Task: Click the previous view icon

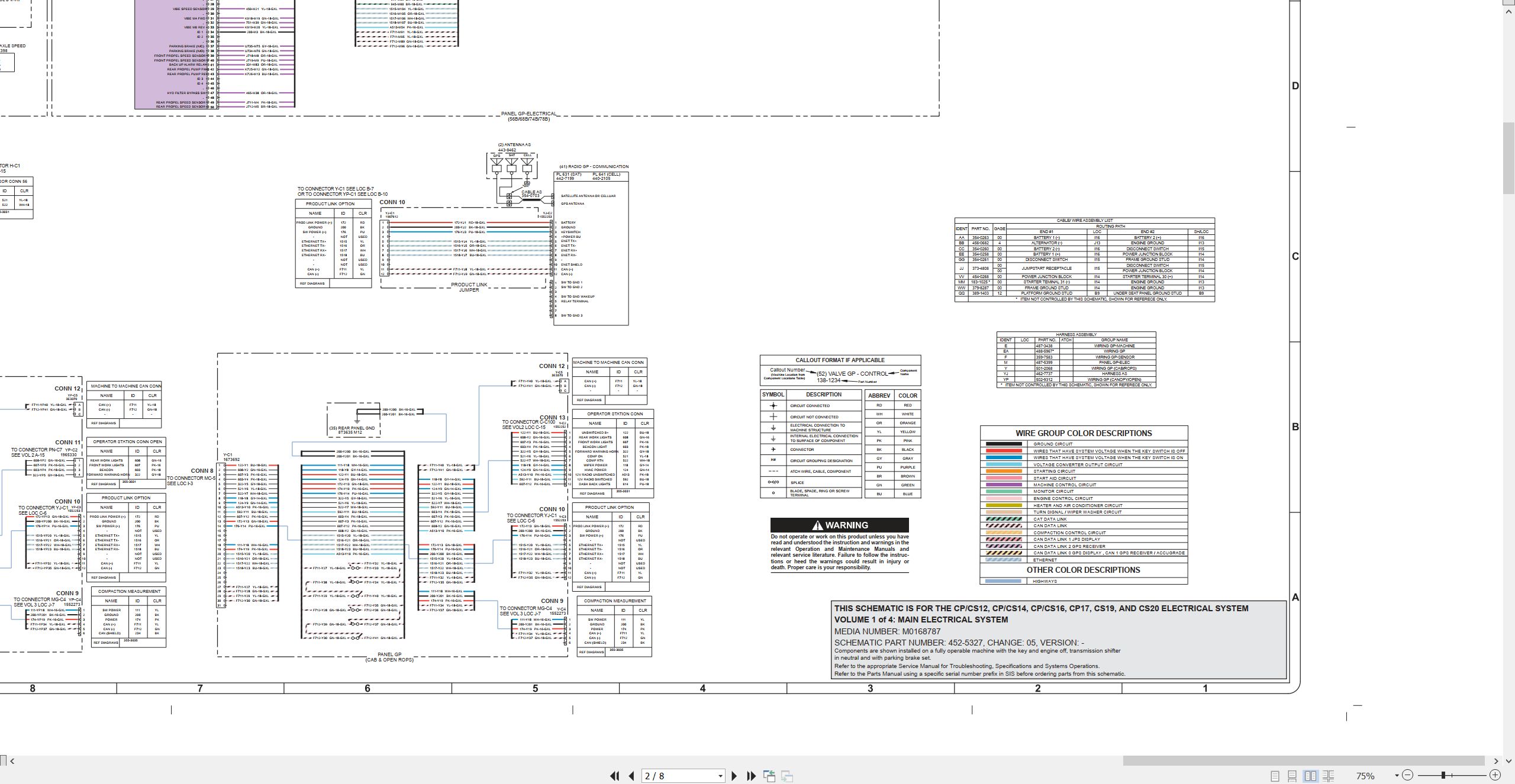Action: 769,776
